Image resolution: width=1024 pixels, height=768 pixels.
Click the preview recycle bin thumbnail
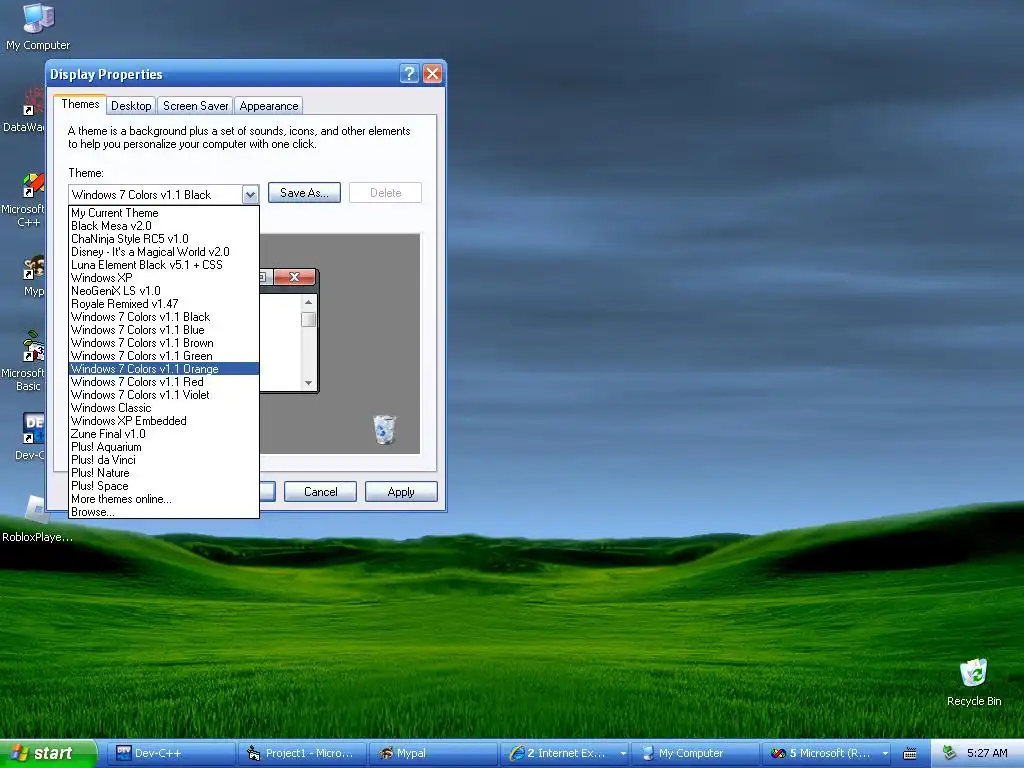(x=384, y=429)
